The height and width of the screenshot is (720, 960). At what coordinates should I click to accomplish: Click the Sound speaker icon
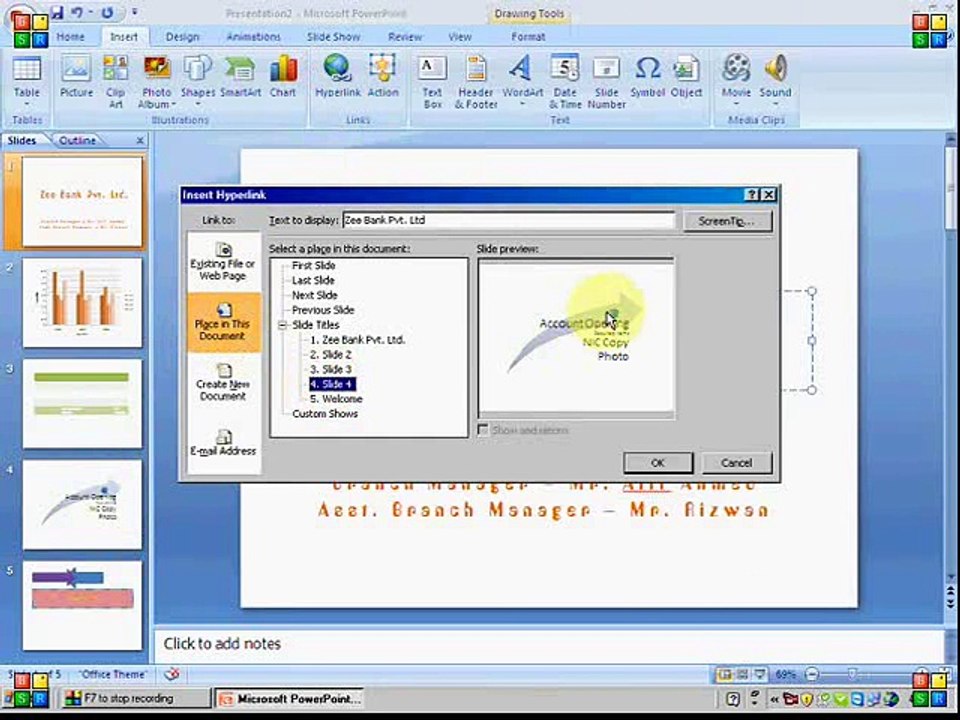tap(776, 68)
